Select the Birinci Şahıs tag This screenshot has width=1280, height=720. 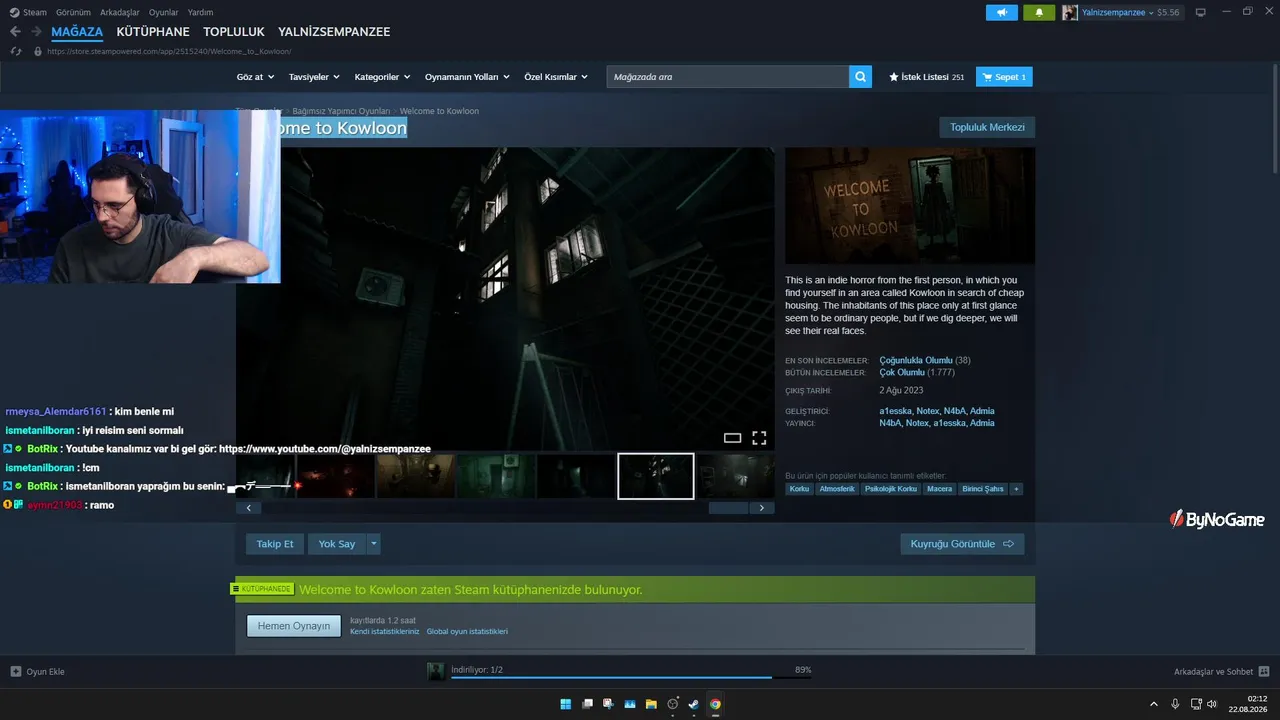click(983, 489)
